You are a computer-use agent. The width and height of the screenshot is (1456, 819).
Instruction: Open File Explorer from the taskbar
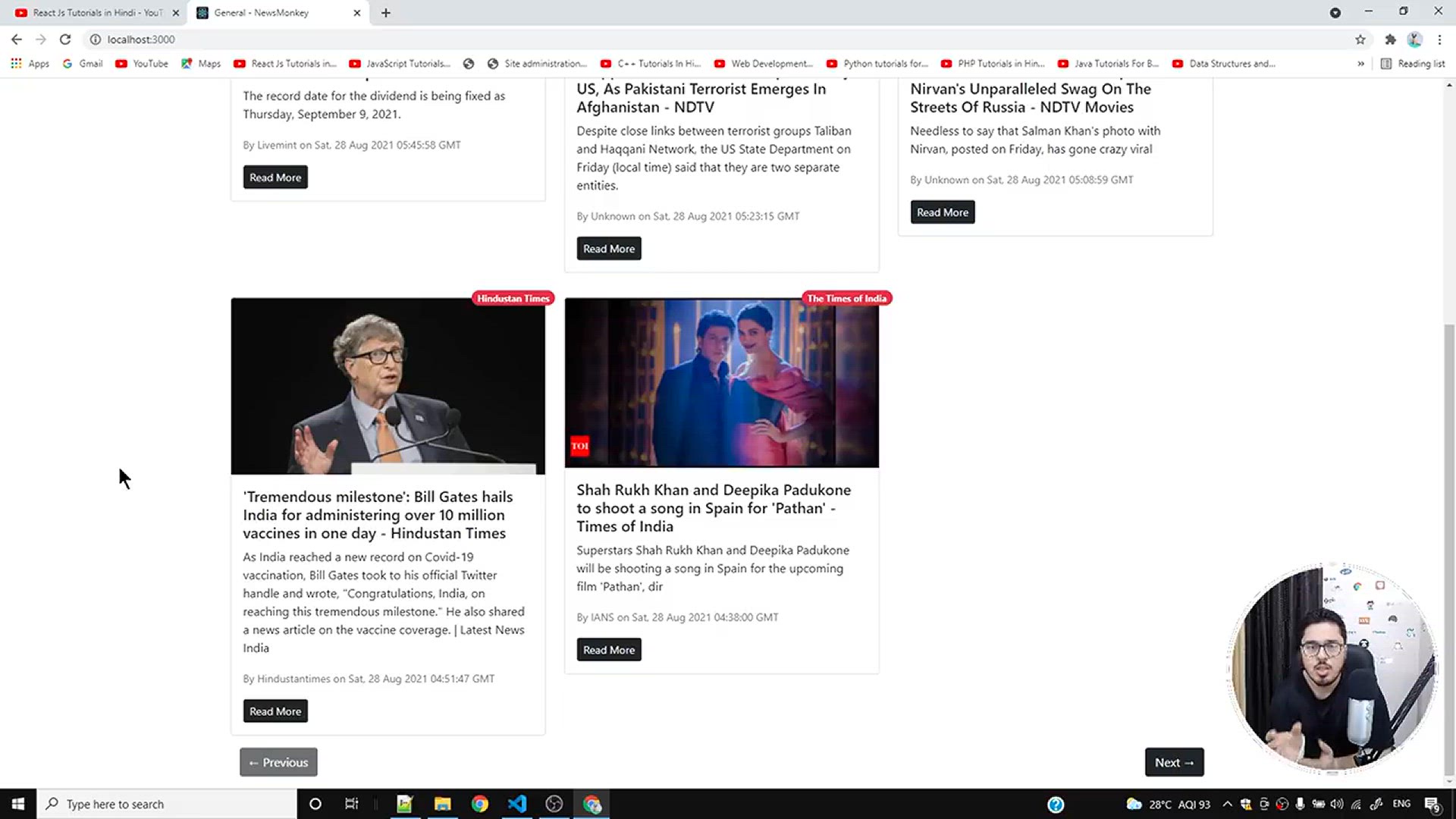click(442, 804)
